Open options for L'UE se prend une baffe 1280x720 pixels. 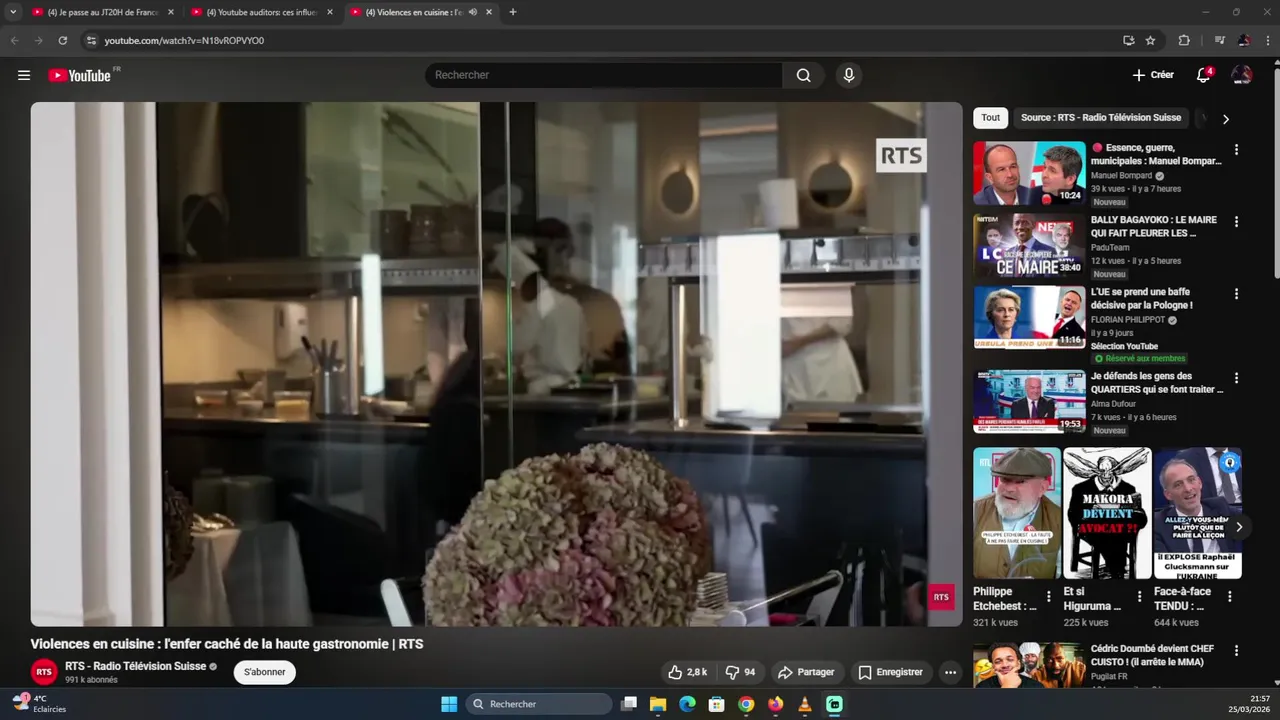point(1236,294)
